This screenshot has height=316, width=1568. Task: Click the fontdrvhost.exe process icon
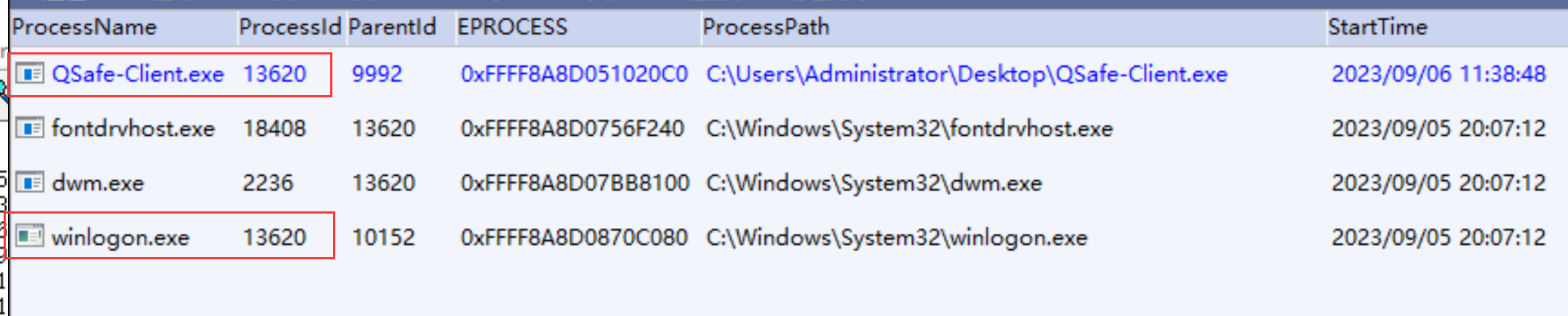tap(29, 129)
